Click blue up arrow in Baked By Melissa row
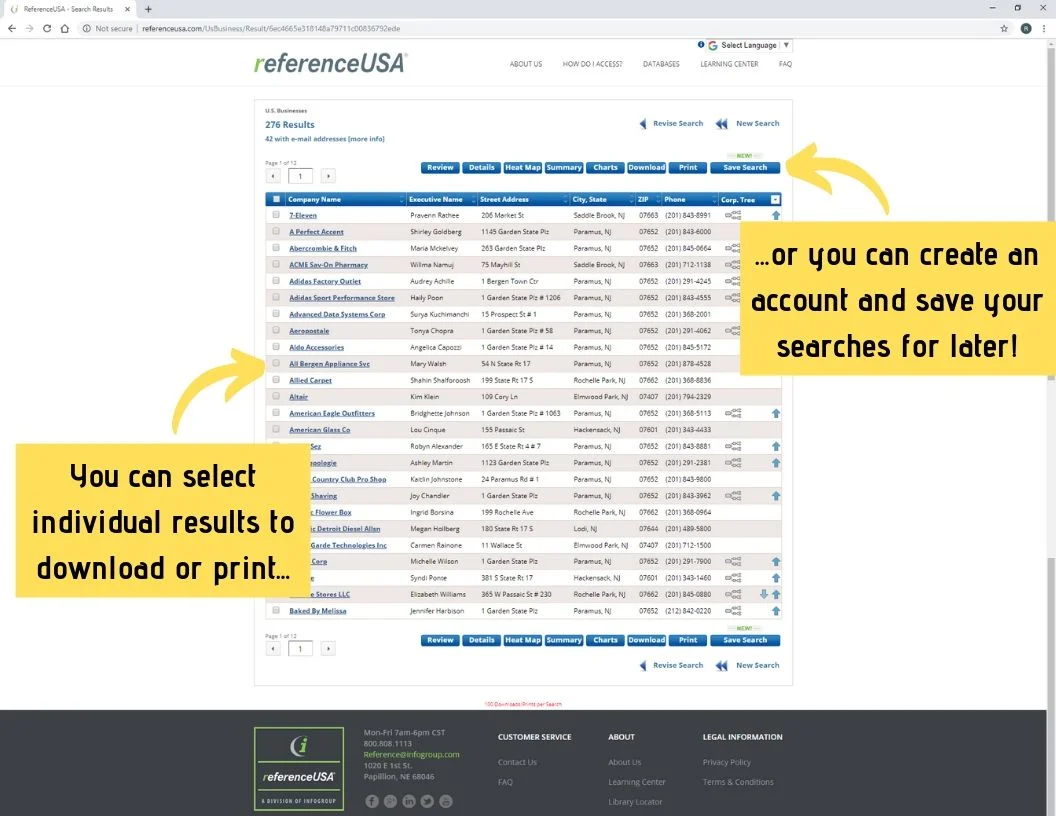1056x816 pixels. pos(776,611)
